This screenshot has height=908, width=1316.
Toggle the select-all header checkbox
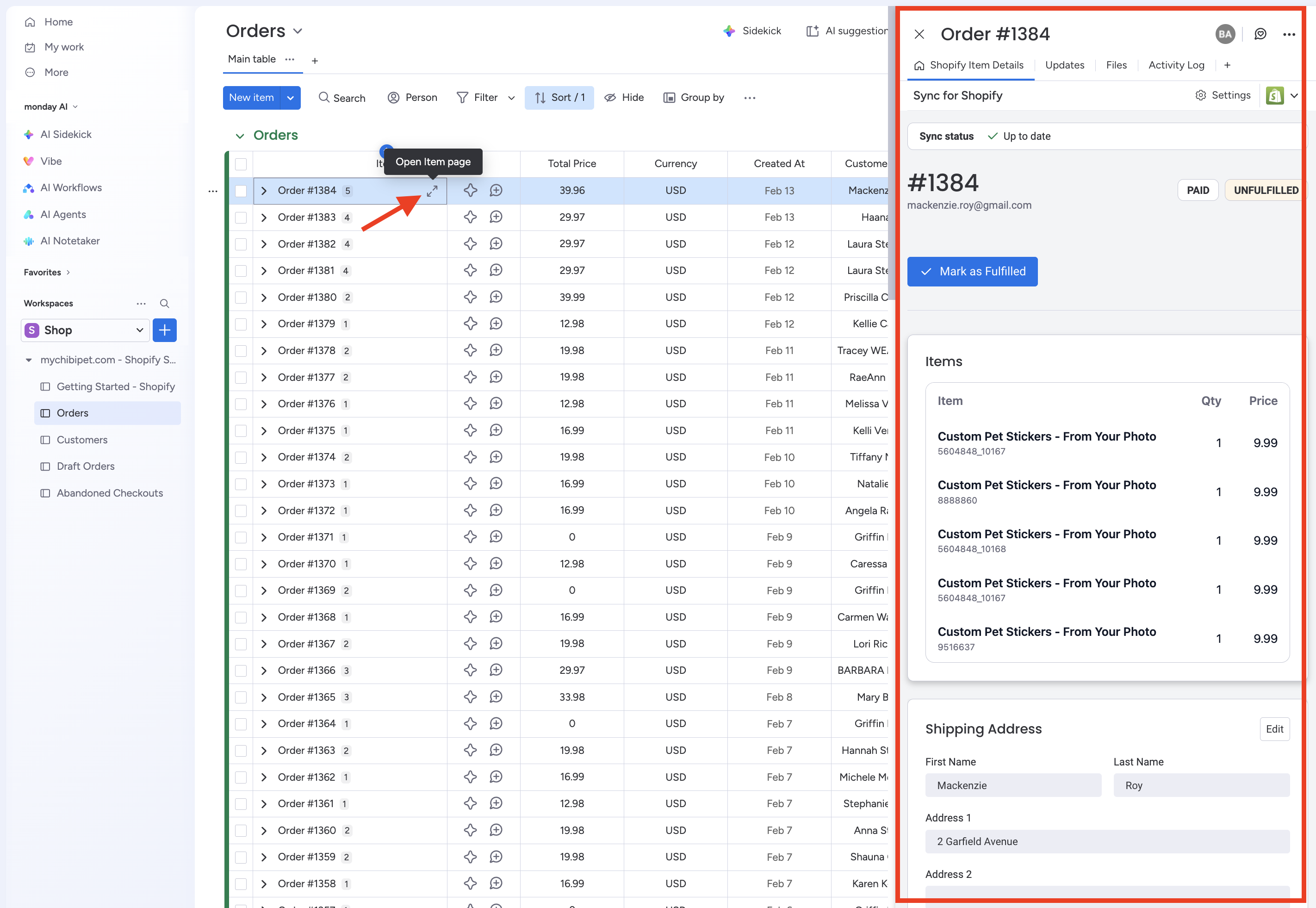(x=241, y=164)
